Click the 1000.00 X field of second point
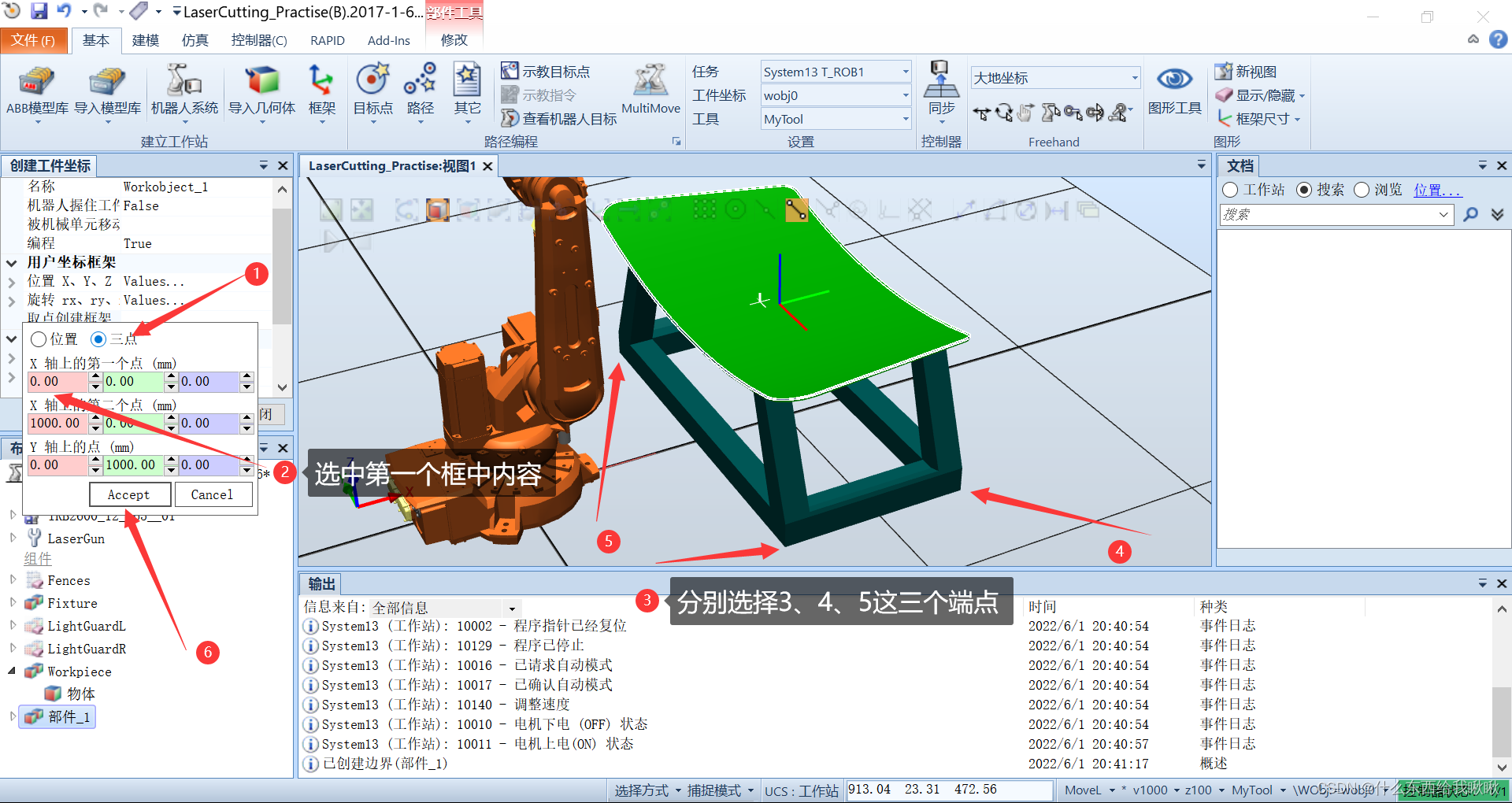 click(x=57, y=424)
